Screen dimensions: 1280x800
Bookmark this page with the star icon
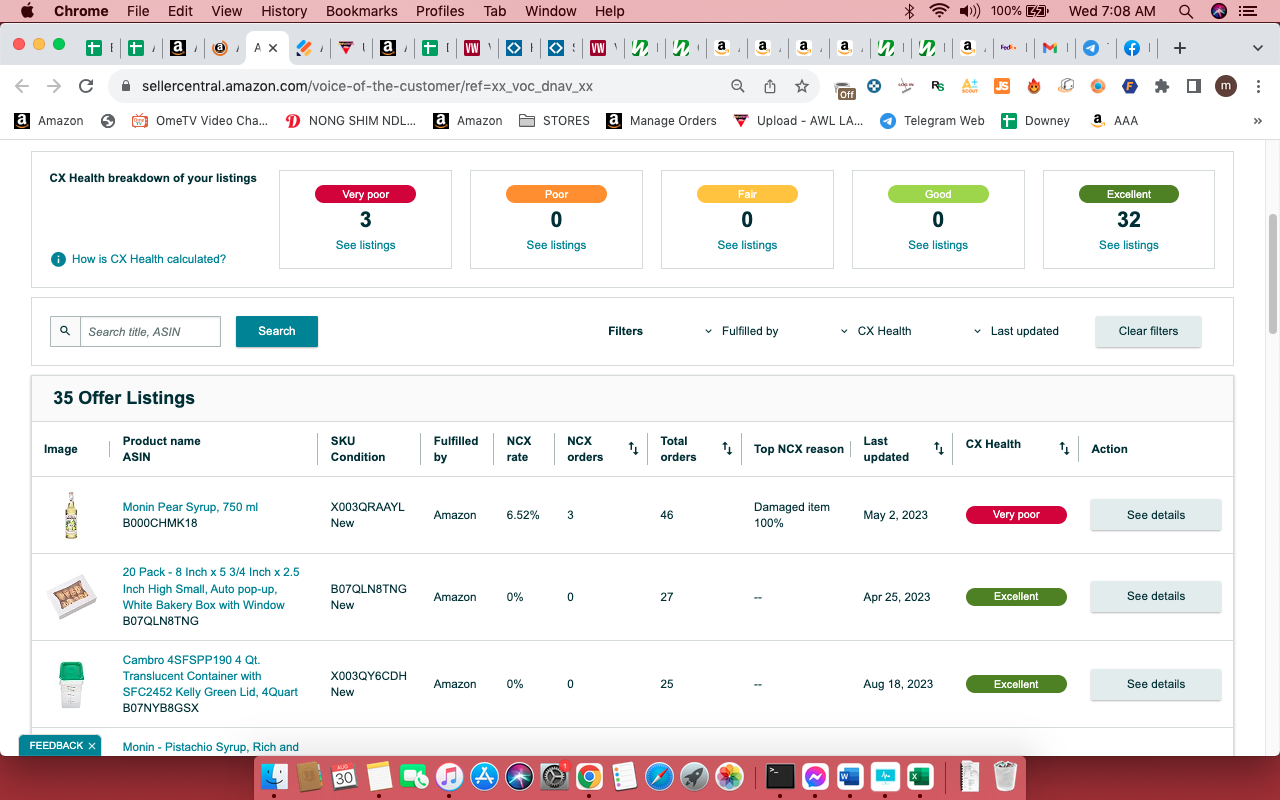pyautogui.click(x=802, y=86)
